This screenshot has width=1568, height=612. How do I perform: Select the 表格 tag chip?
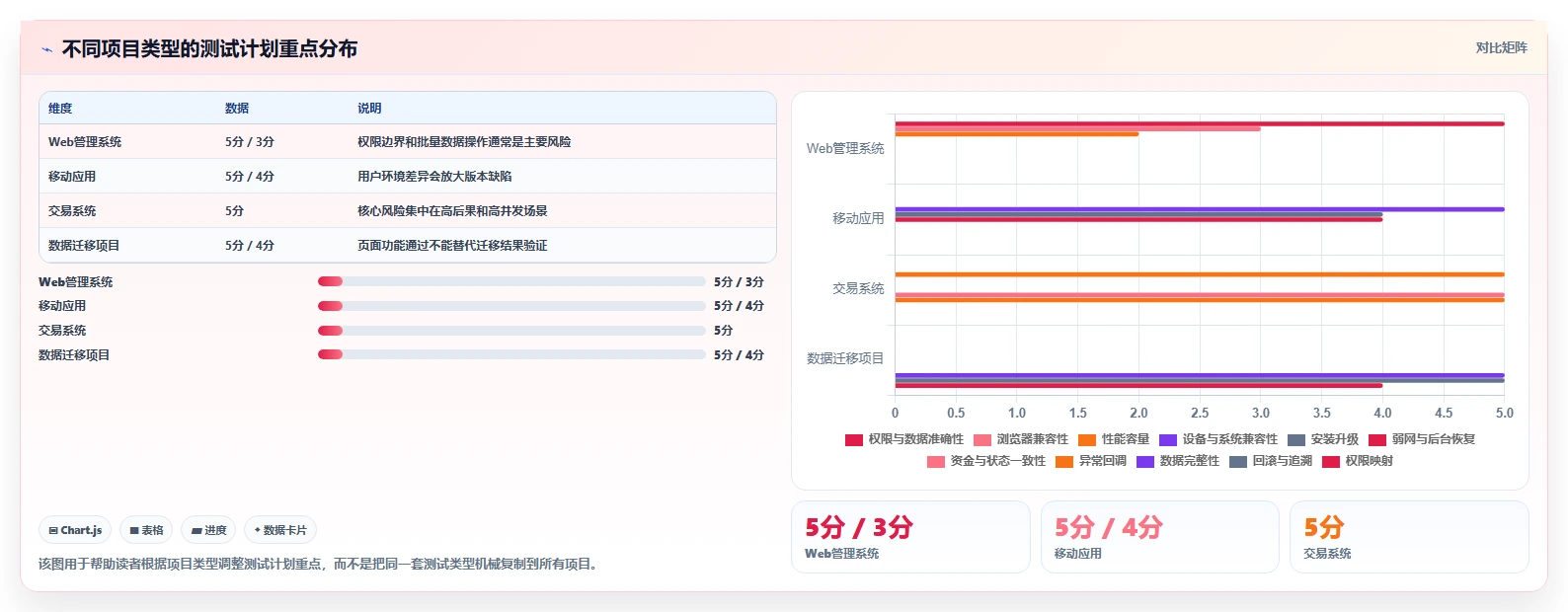(146, 530)
